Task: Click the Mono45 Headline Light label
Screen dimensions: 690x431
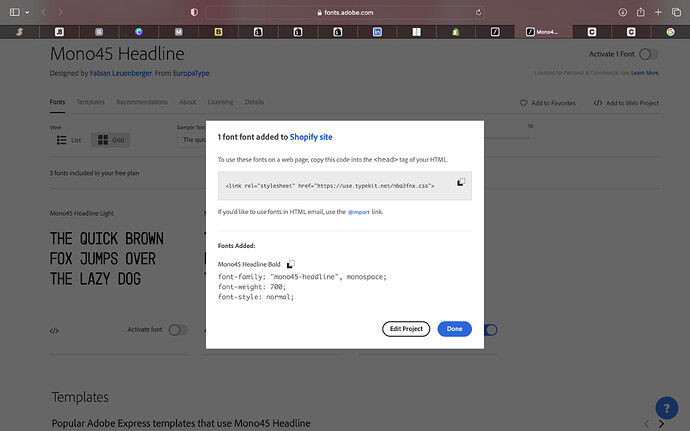Action: coord(82,214)
